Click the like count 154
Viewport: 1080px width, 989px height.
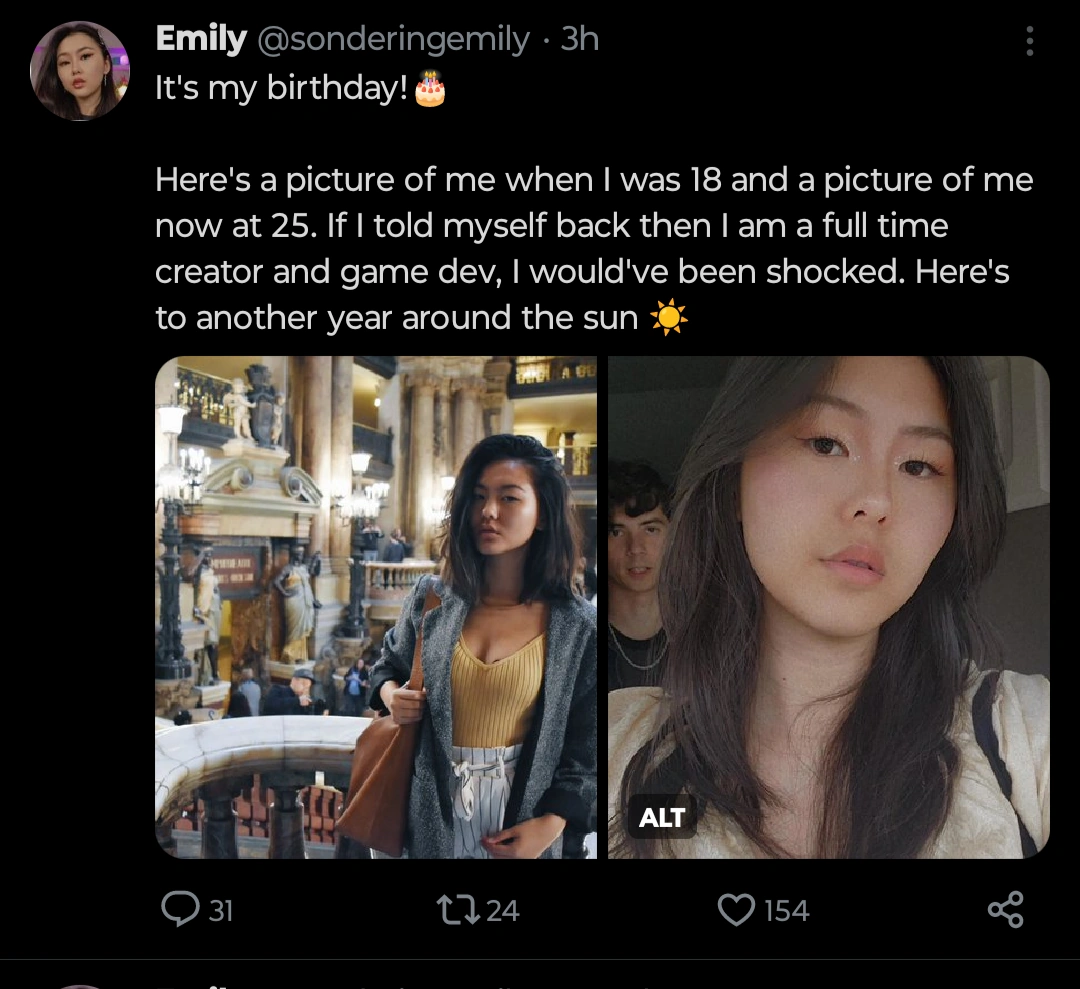[x=786, y=910]
